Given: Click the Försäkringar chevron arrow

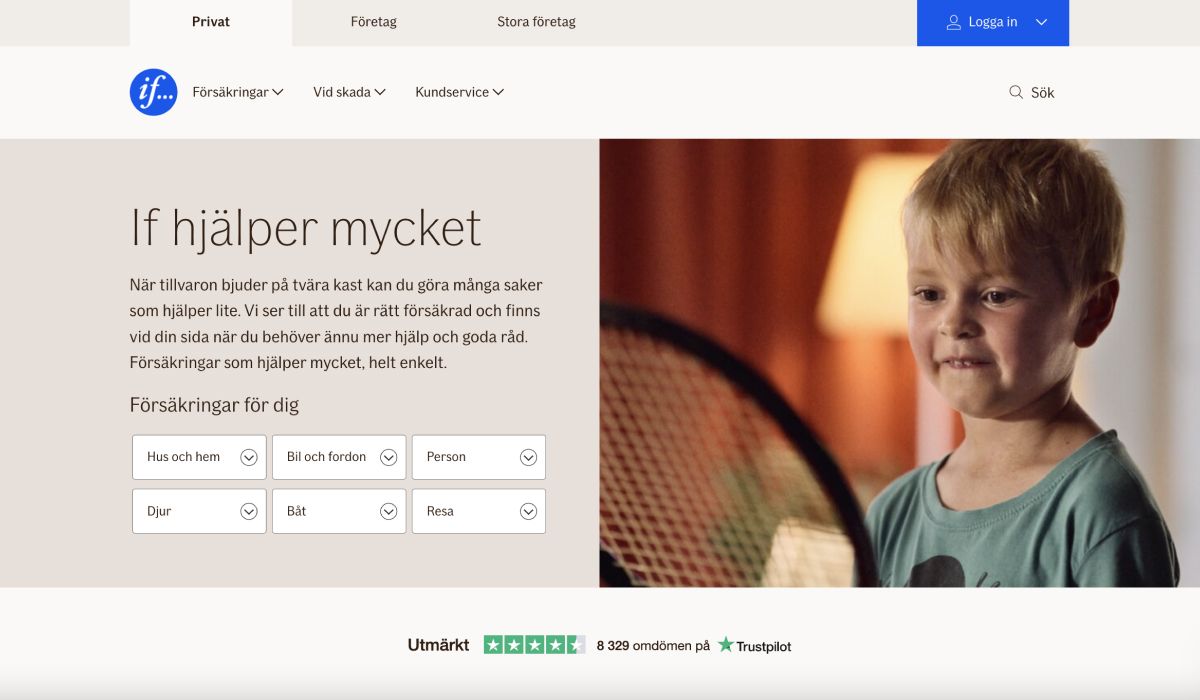Looking at the screenshot, I should (278, 92).
